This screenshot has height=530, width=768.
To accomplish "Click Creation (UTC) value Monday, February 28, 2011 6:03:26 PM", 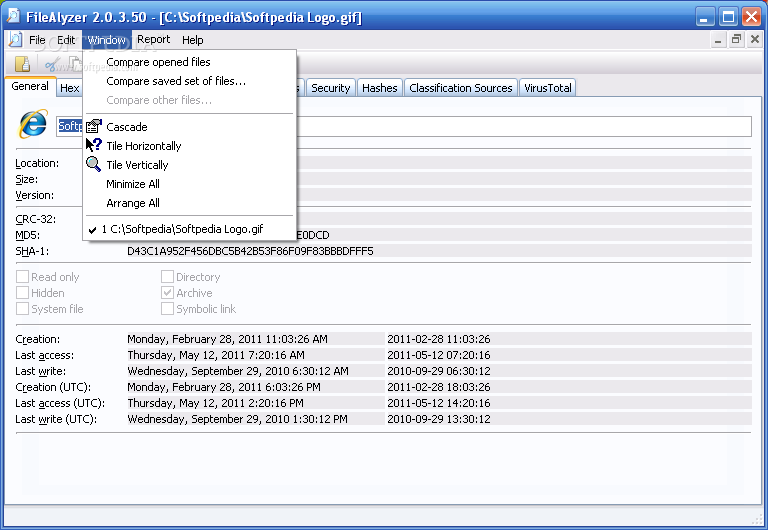I will pyautogui.click(x=224, y=387).
